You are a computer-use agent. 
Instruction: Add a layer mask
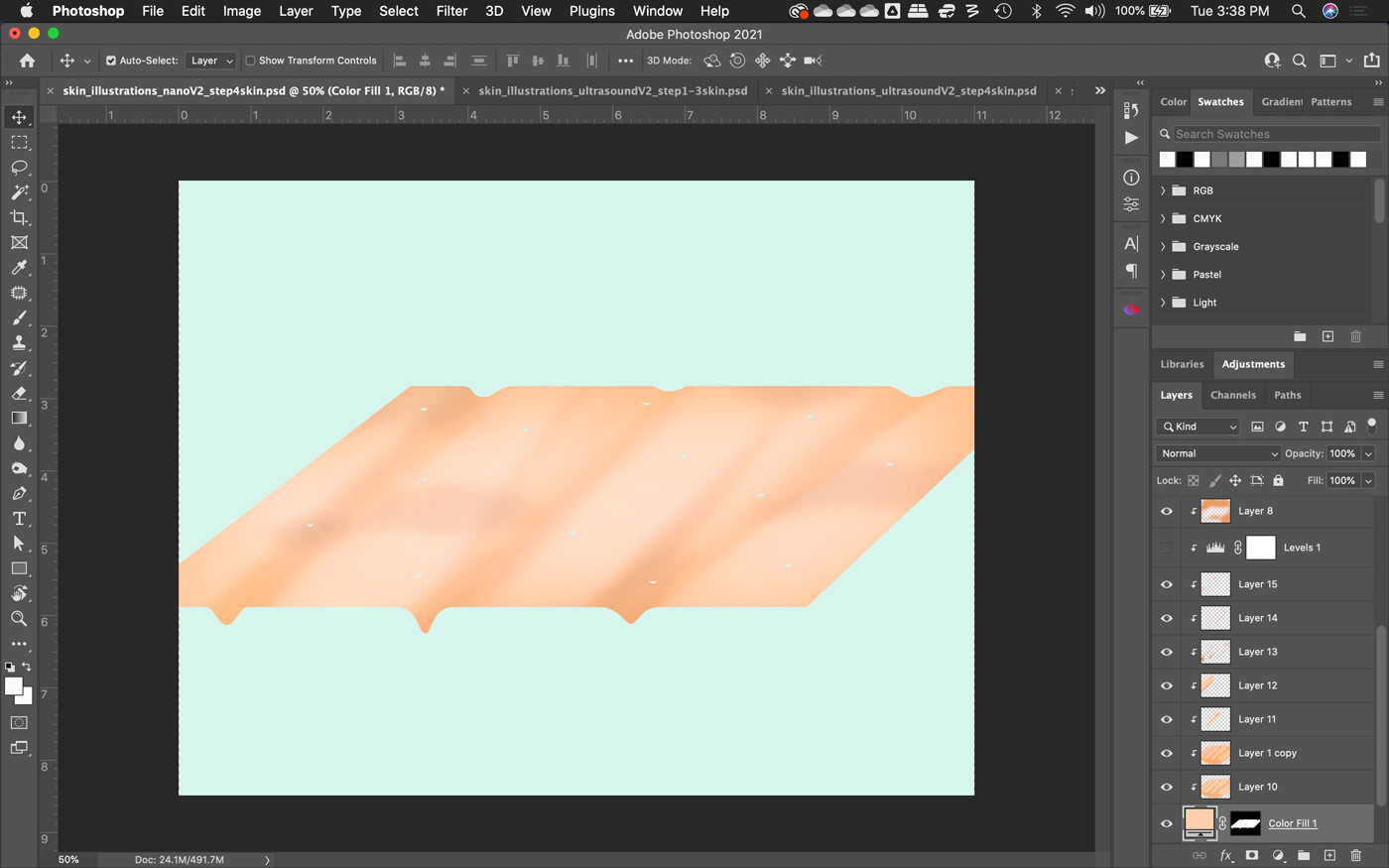tap(1252, 855)
